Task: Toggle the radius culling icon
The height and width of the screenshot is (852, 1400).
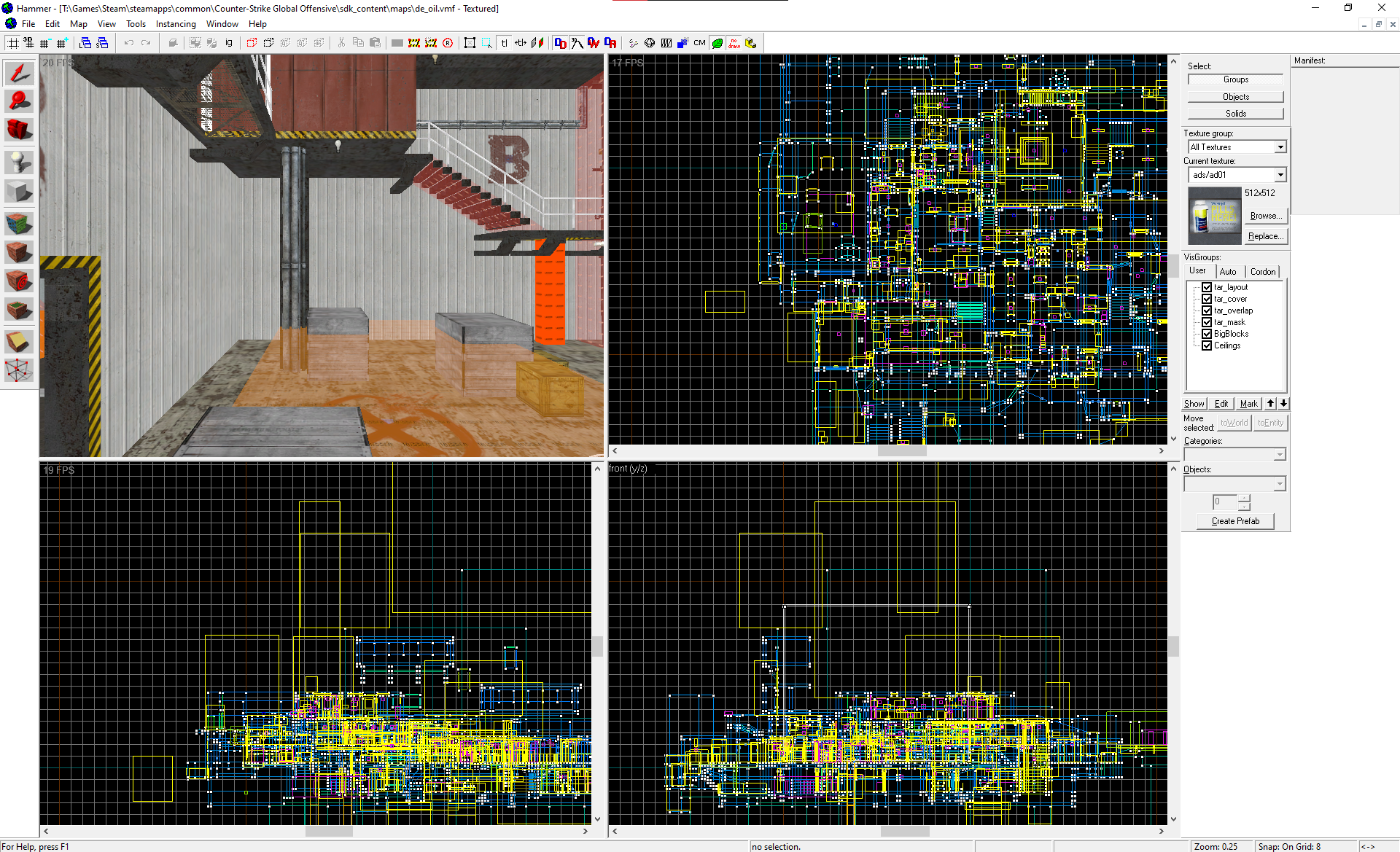Action: pyautogui.click(x=448, y=43)
